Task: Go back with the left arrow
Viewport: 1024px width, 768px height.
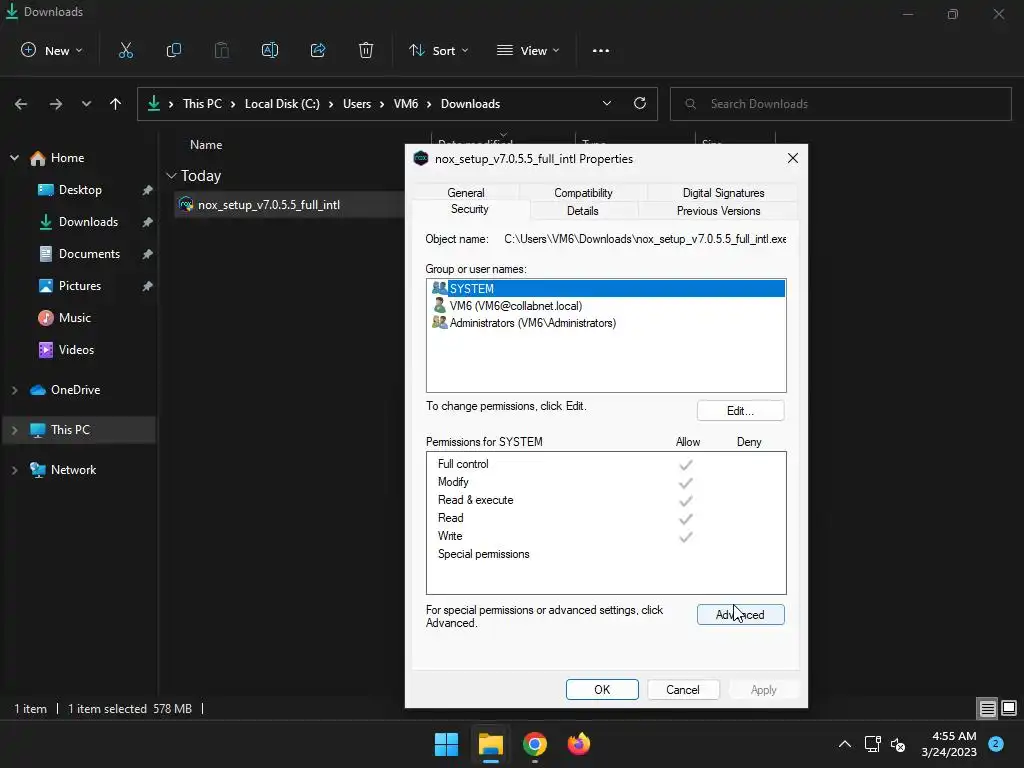Action: 21,104
